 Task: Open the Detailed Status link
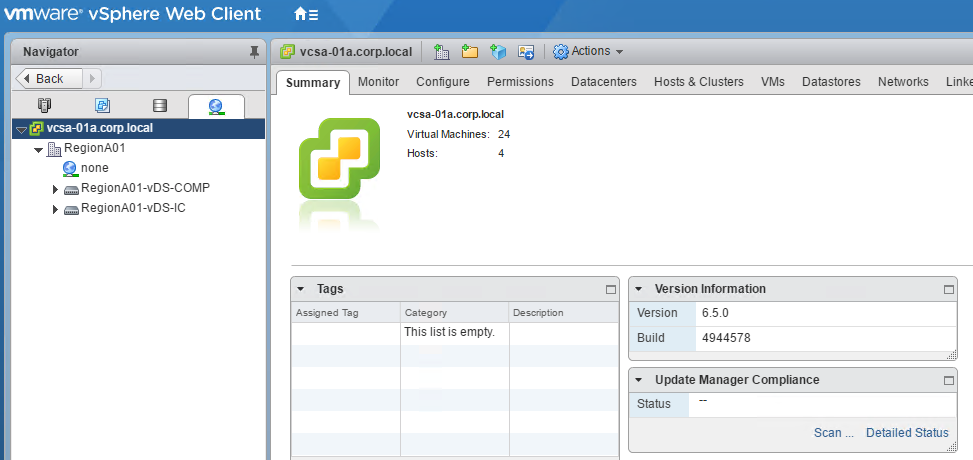[x=907, y=433]
